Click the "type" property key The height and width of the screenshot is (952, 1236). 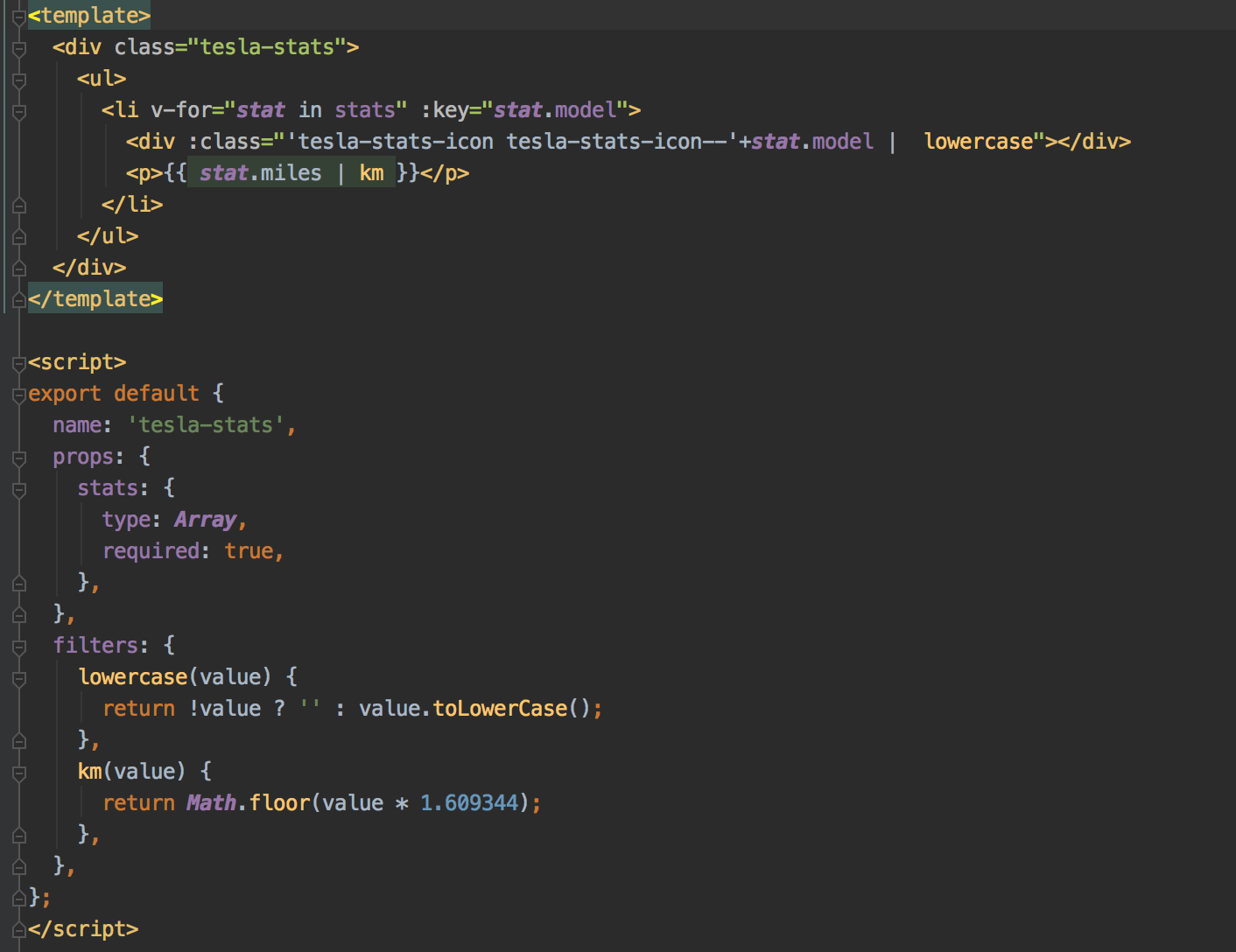(x=126, y=520)
